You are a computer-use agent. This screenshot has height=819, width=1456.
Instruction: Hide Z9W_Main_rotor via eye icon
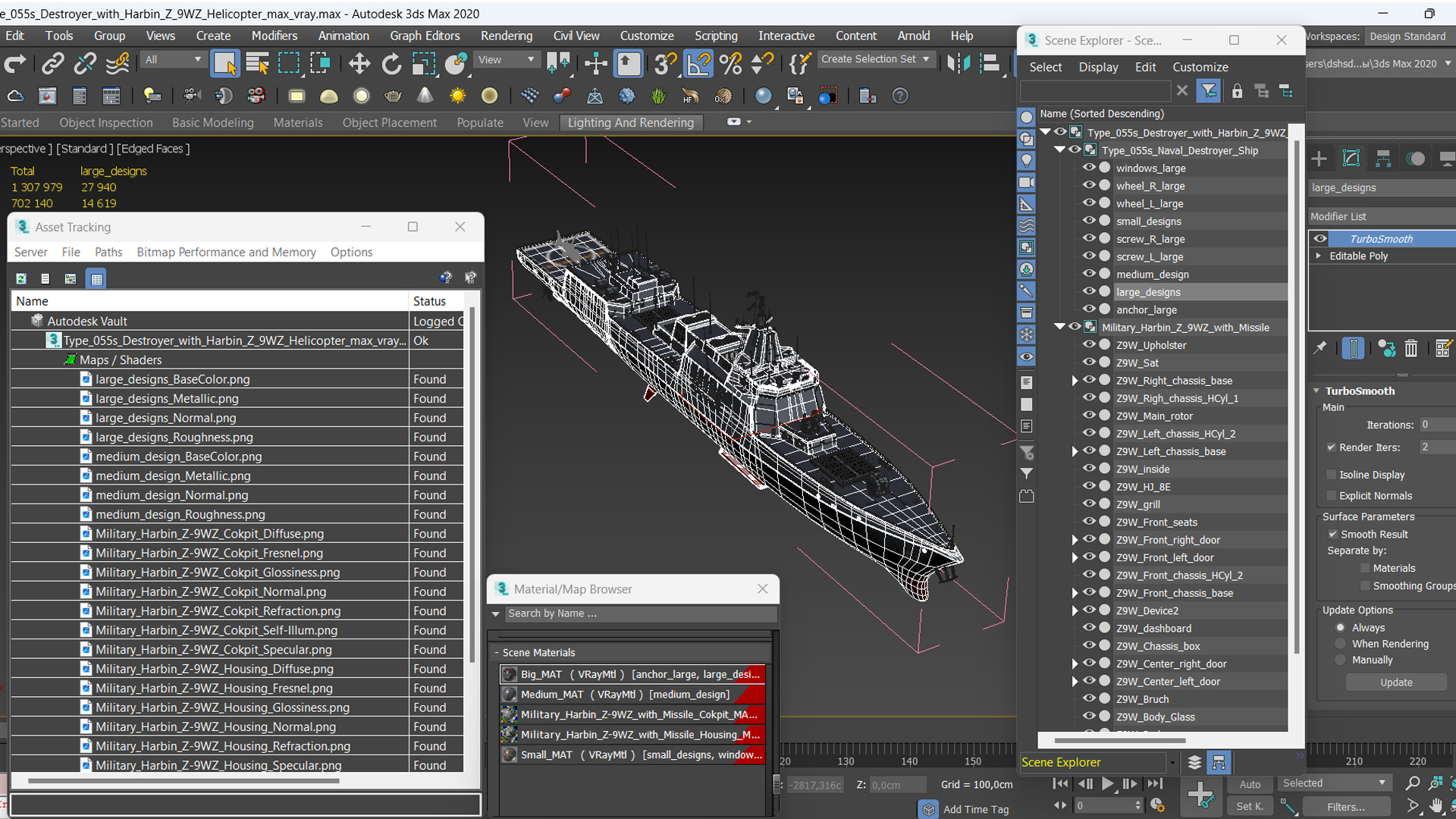click(1089, 416)
